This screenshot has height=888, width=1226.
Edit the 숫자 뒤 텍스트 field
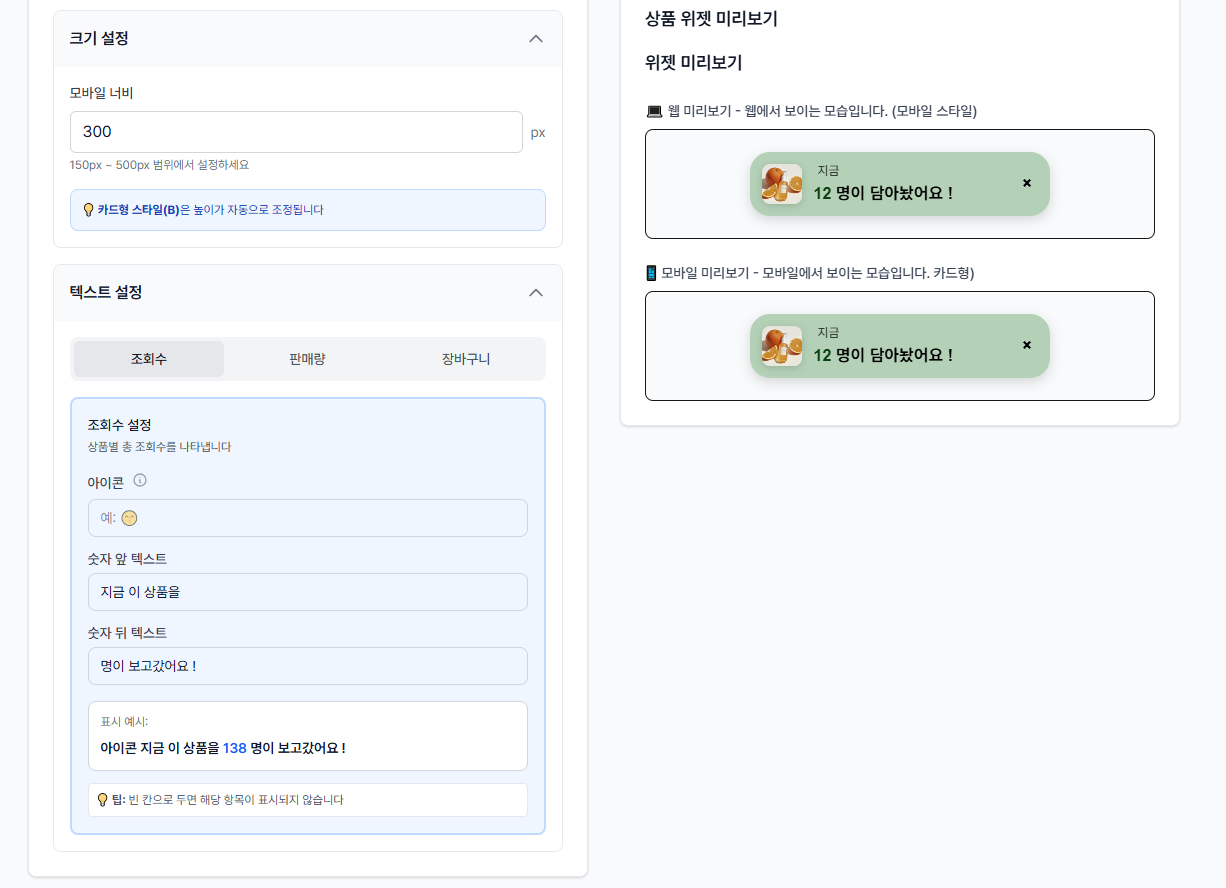(x=308, y=666)
